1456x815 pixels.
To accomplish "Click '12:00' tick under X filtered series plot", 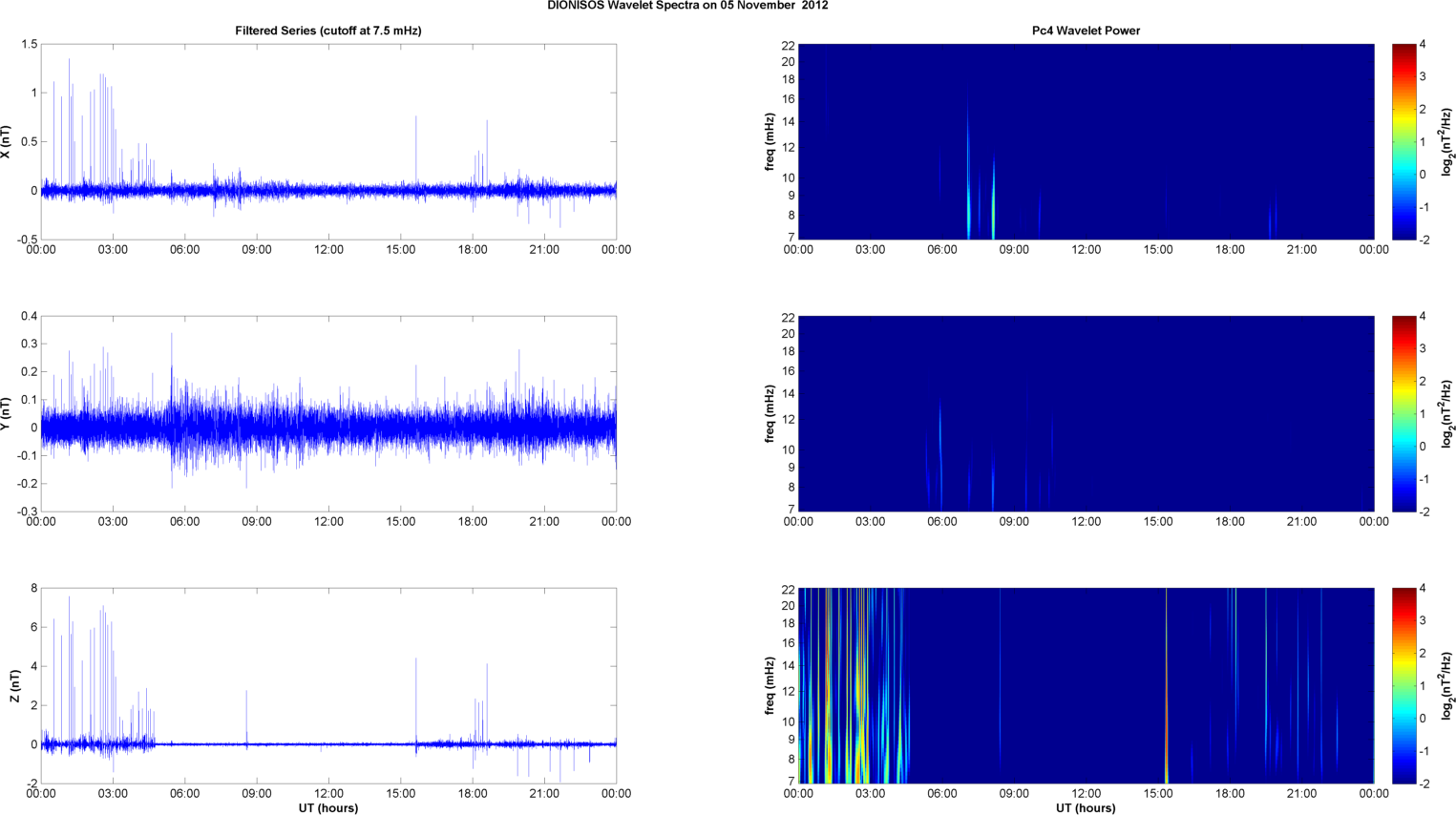I will [328, 250].
